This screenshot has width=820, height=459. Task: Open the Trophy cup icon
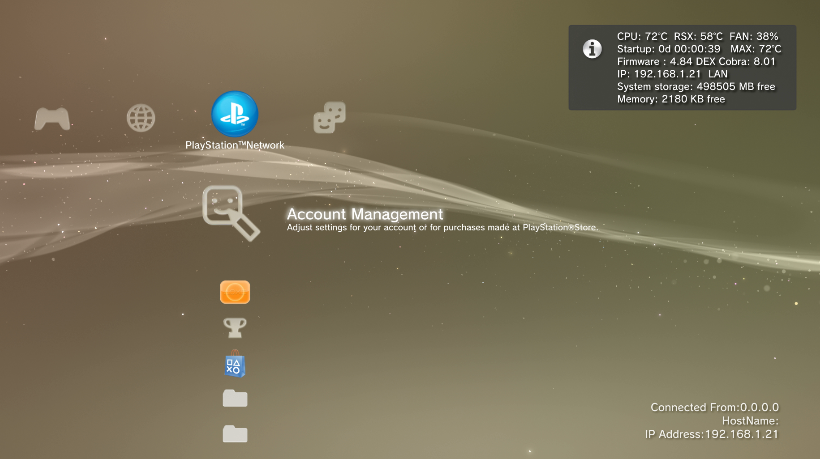pyautogui.click(x=235, y=328)
